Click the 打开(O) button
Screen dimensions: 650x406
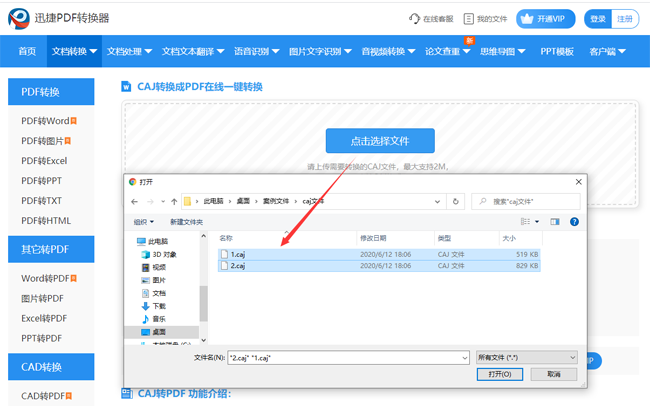500,374
